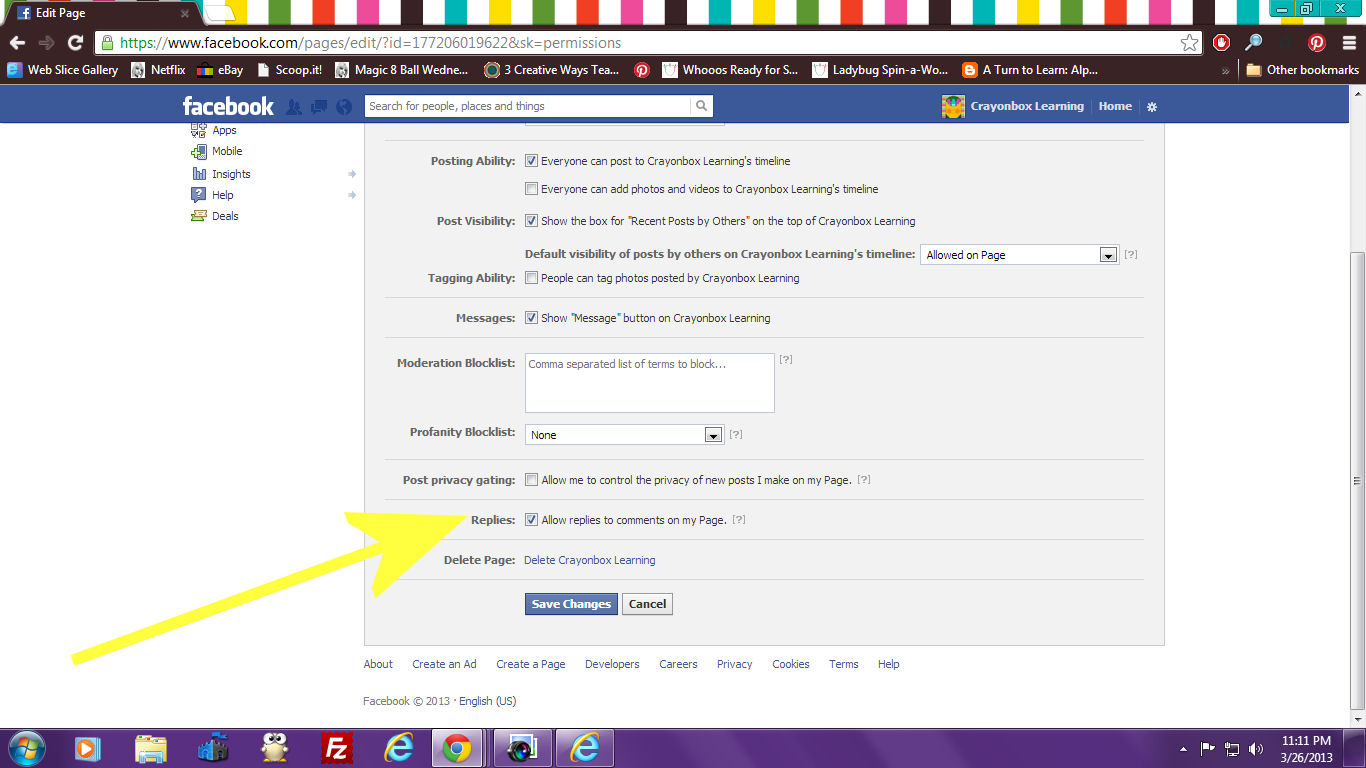
Task: Open the Windows Start button
Action: tap(26, 748)
